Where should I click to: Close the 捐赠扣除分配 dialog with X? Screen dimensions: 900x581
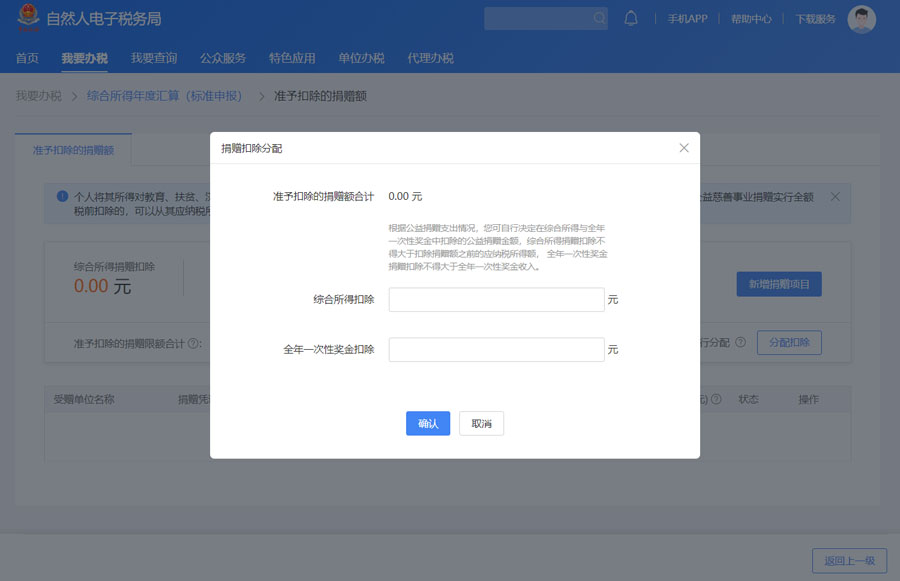coord(684,148)
